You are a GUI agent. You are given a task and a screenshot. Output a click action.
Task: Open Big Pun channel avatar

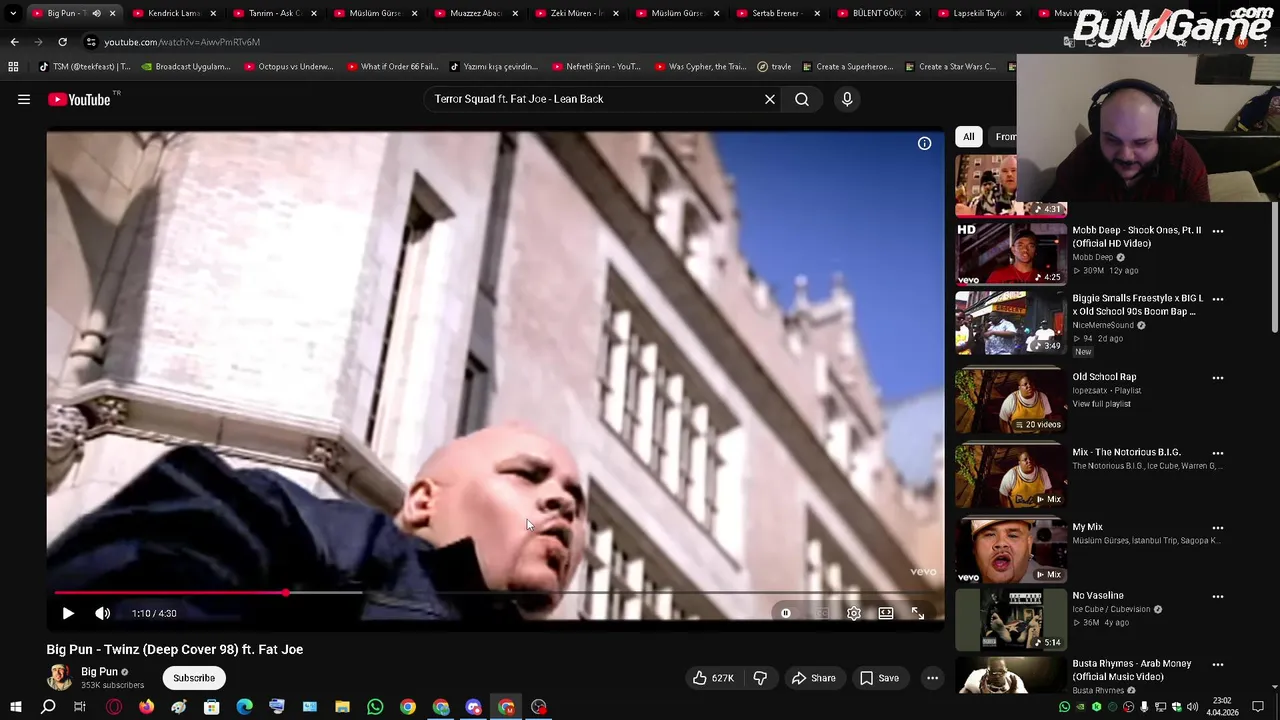point(60,677)
